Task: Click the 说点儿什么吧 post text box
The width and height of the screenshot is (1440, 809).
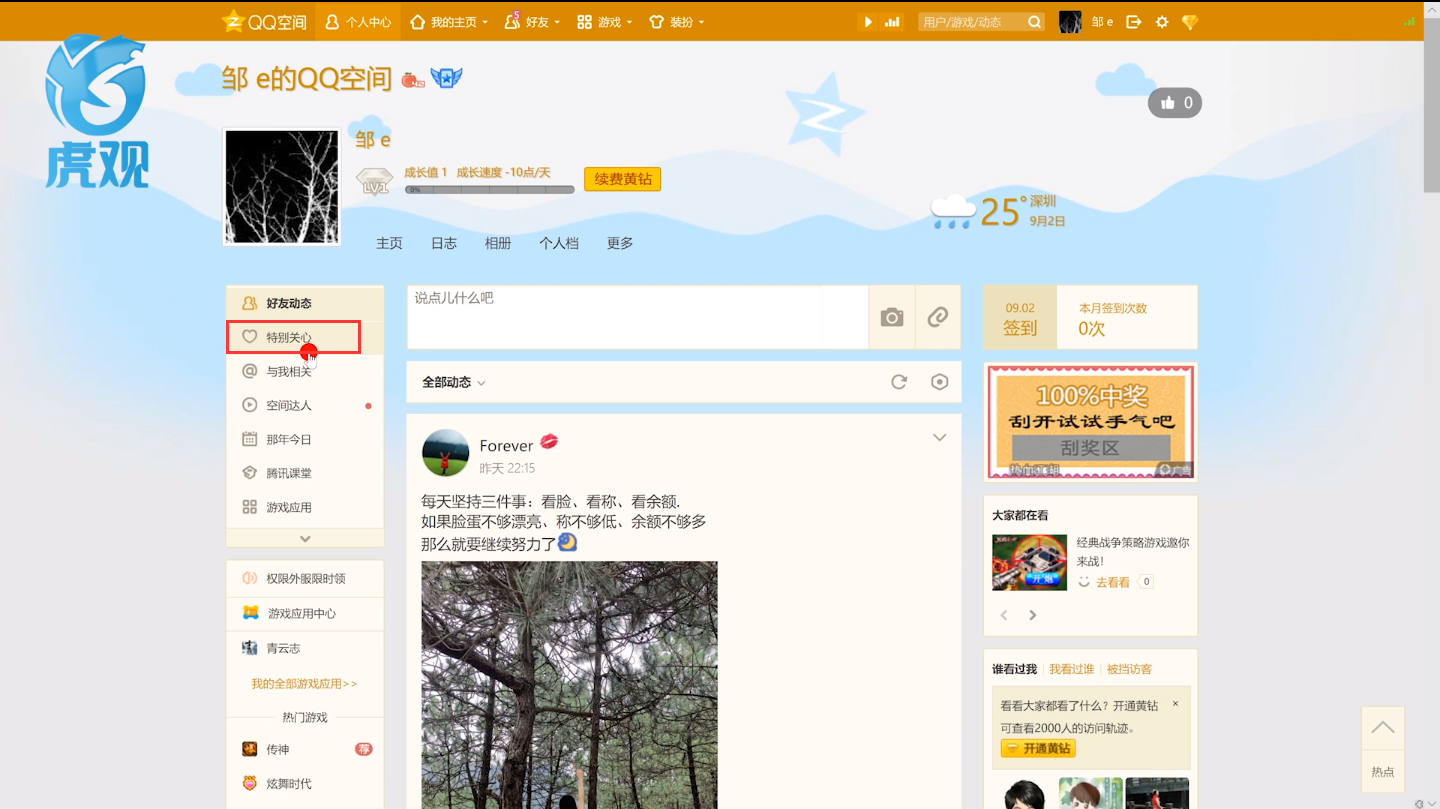Action: [637, 317]
